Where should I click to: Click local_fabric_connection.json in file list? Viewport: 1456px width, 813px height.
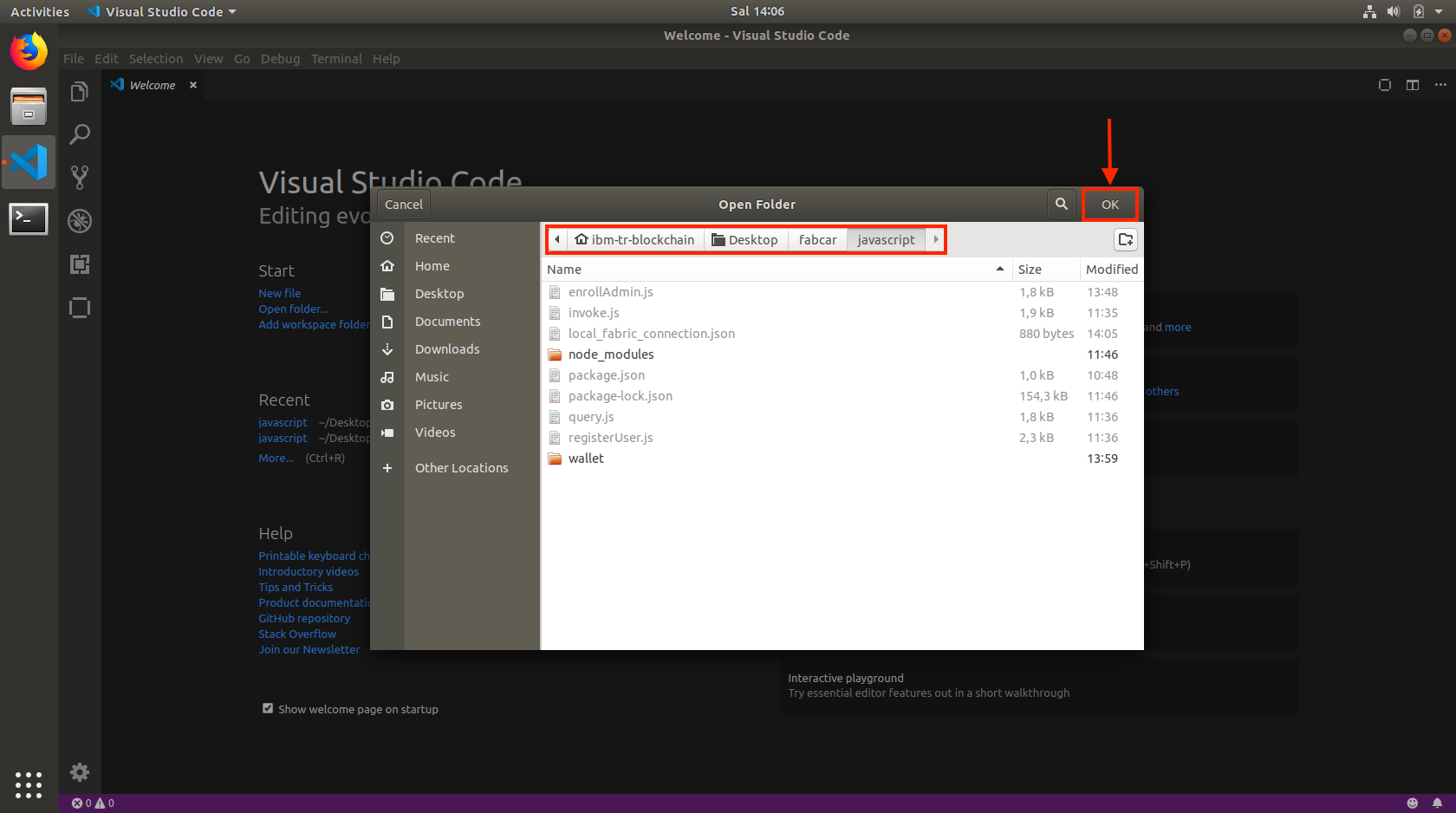click(842, 334)
